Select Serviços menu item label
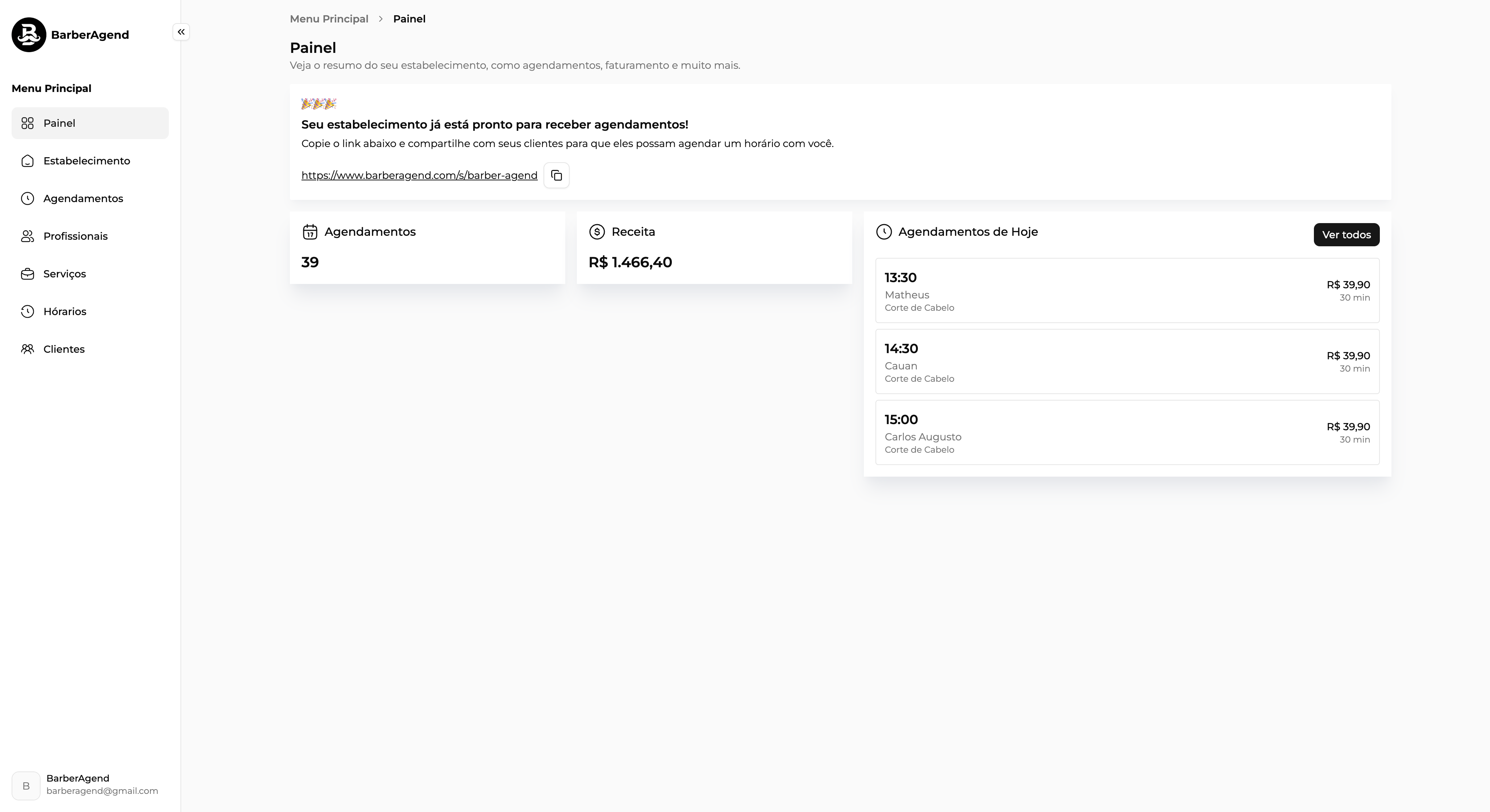 coord(64,274)
